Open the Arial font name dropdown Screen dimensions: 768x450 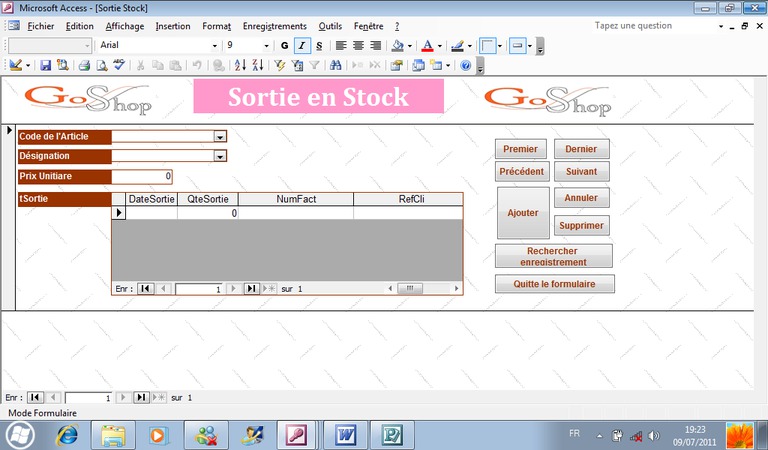tap(214, 45)
